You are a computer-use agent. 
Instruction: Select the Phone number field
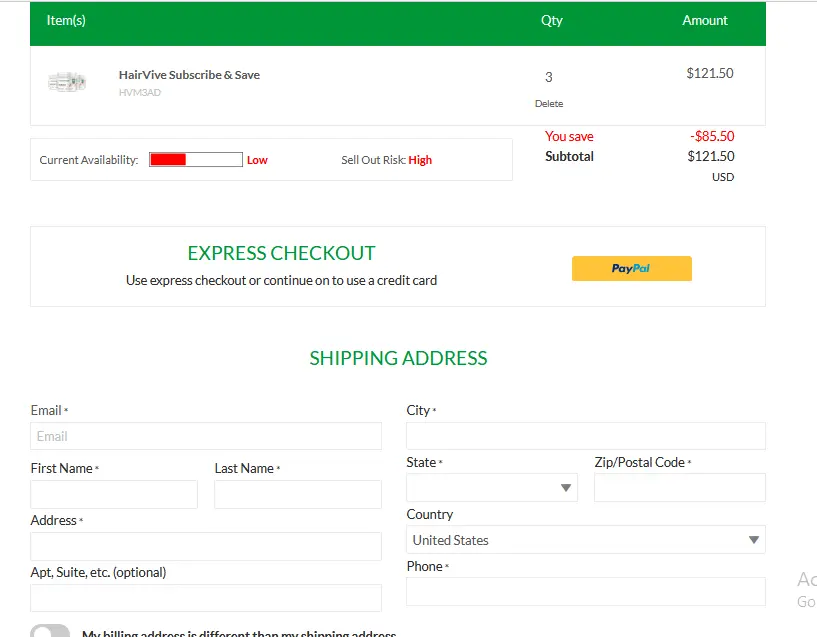(x=585, y=592)
